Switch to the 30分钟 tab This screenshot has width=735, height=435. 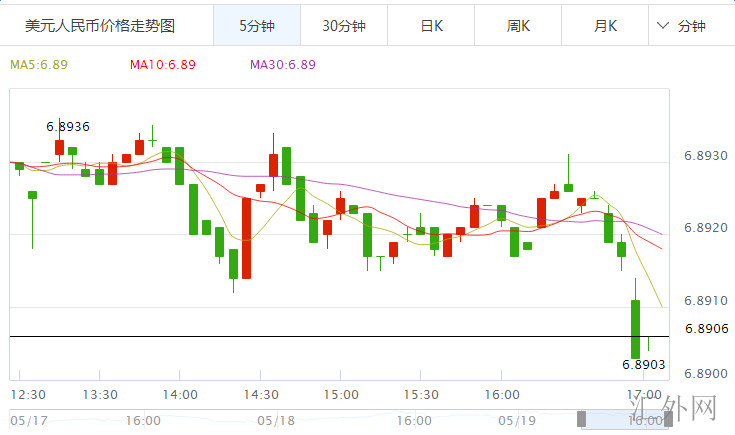[343, 26]
